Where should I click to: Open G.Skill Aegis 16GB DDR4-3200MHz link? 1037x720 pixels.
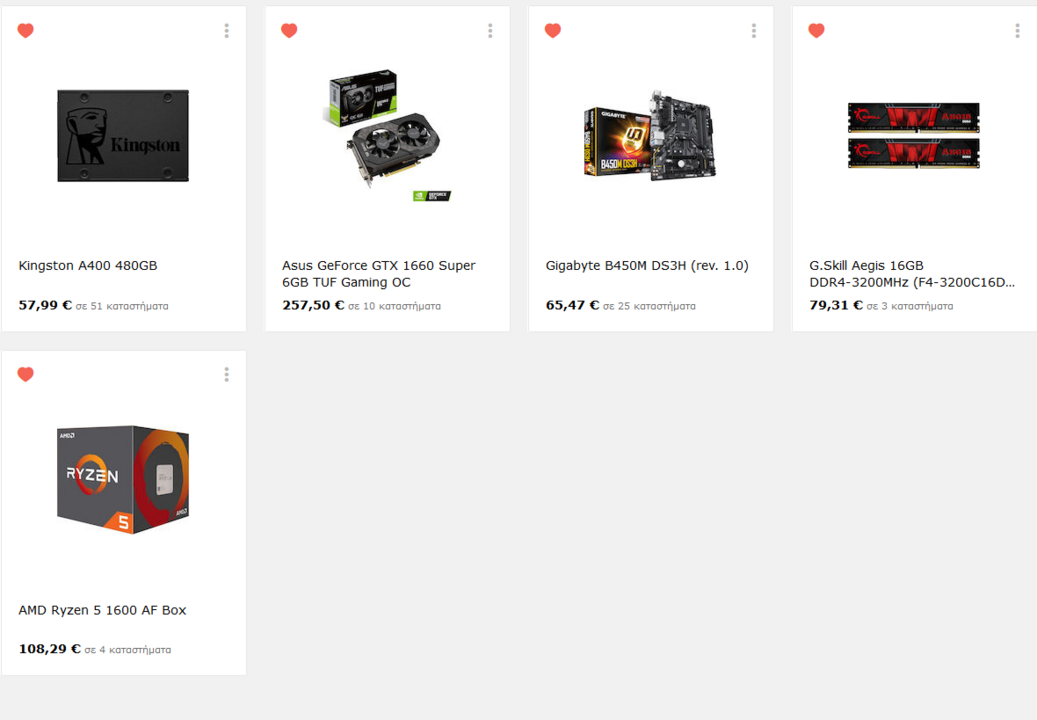(x=912, y=274)
